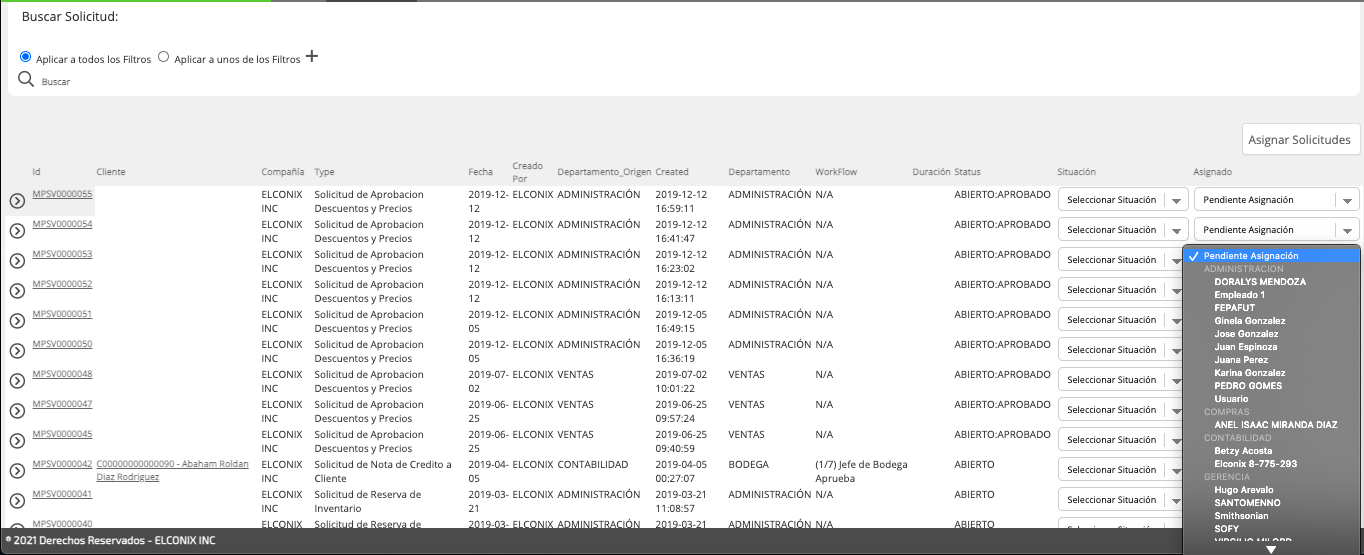This screenshot has width=1364, height=555.
Task: Click the 'Asignar Solicitudes' button
Action: [1301, 140]
